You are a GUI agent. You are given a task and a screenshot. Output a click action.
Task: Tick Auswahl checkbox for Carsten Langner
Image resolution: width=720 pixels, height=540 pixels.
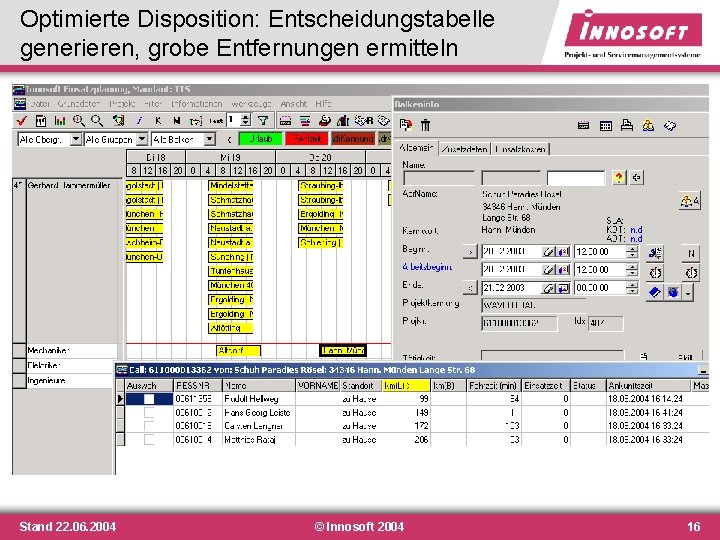[x=149, y=426]
